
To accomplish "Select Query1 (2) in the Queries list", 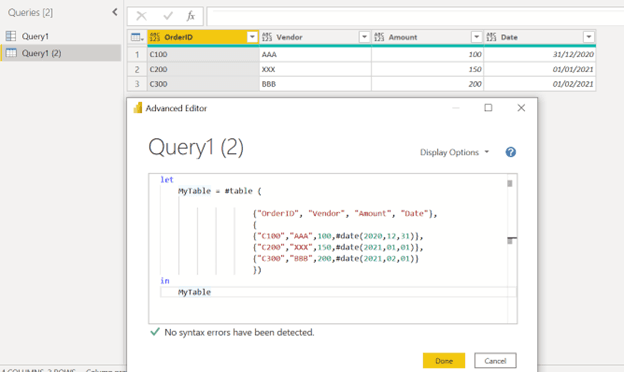I will 60,53.
